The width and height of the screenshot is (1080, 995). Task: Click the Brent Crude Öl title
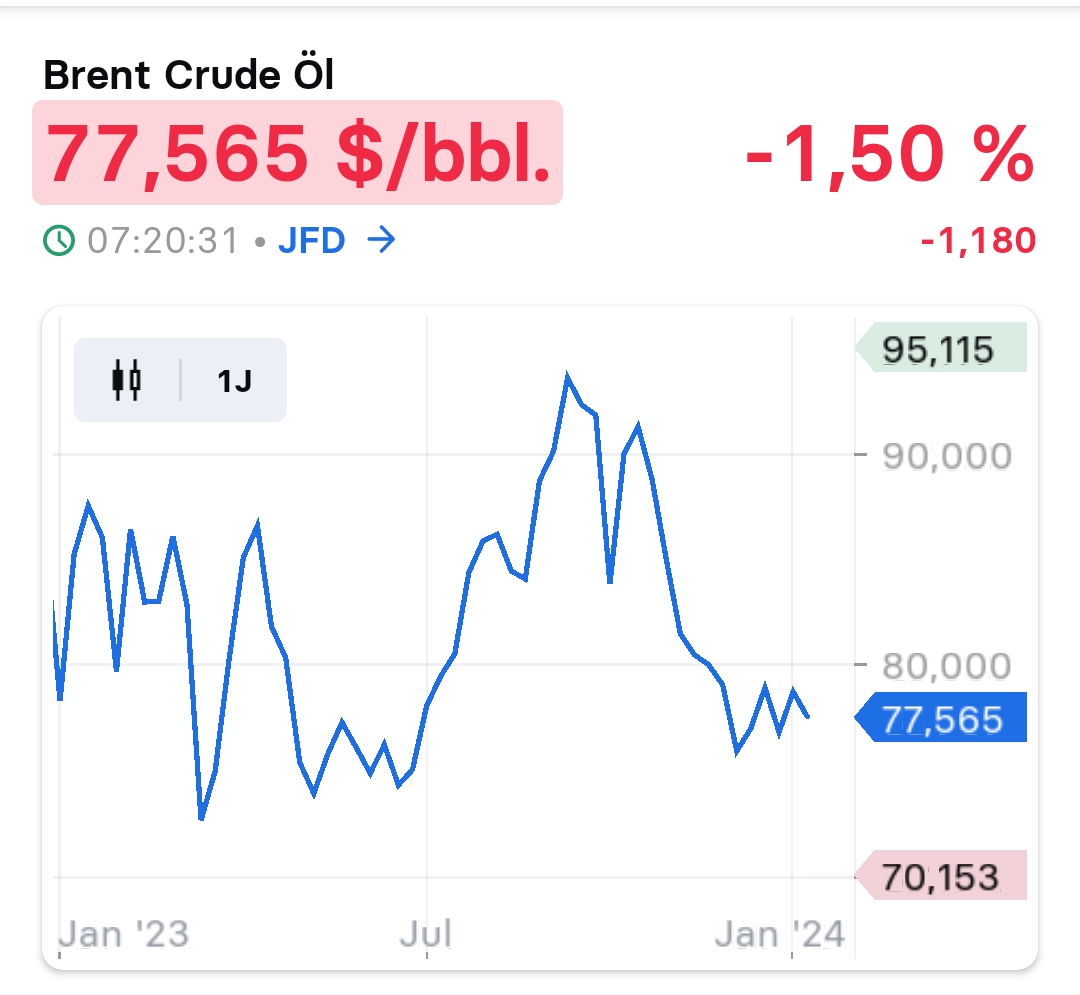point(189,75)
